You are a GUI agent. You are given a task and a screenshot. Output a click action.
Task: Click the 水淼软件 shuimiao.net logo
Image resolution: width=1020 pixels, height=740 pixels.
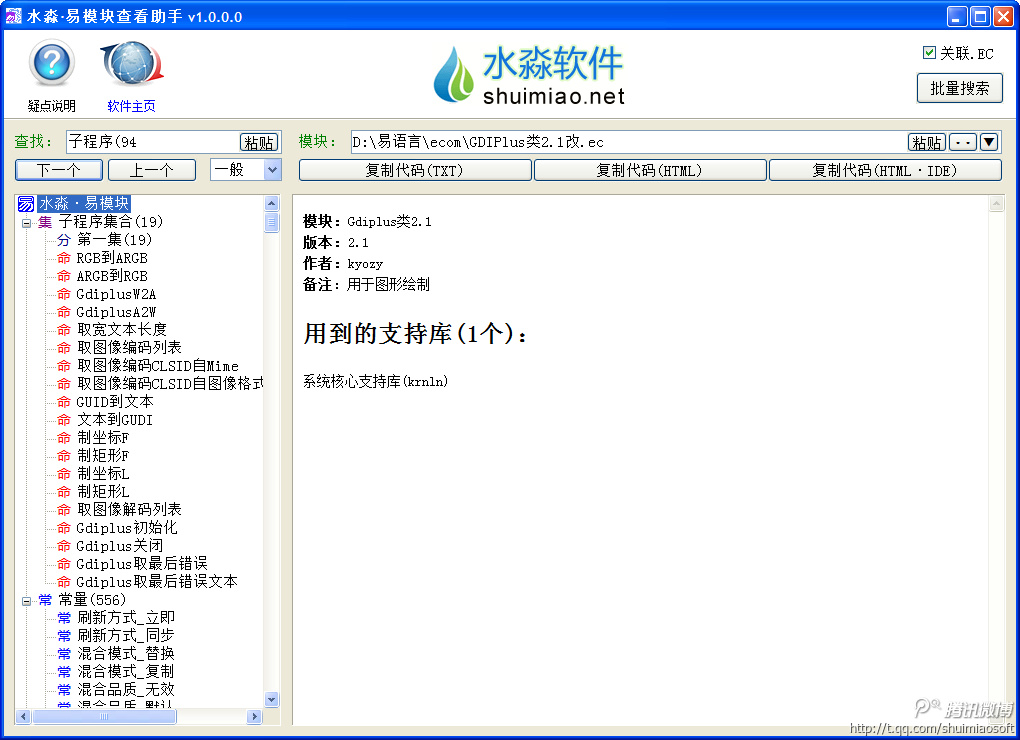click(528, 75)
